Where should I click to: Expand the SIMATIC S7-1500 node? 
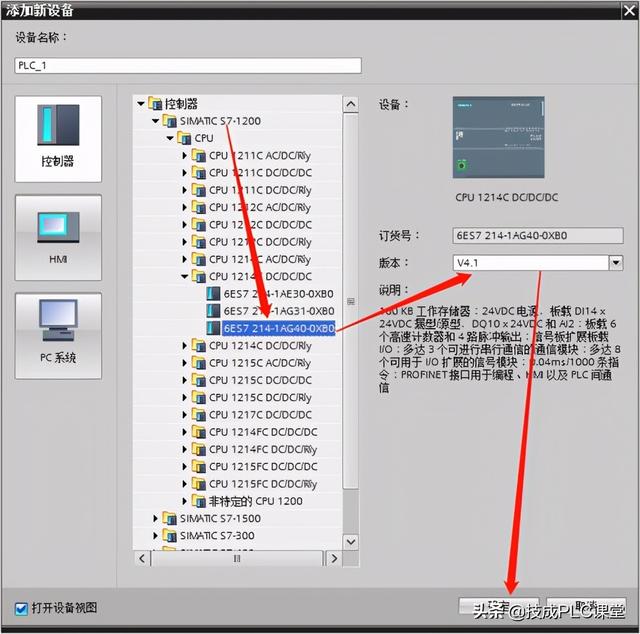(x=156, y=518)
